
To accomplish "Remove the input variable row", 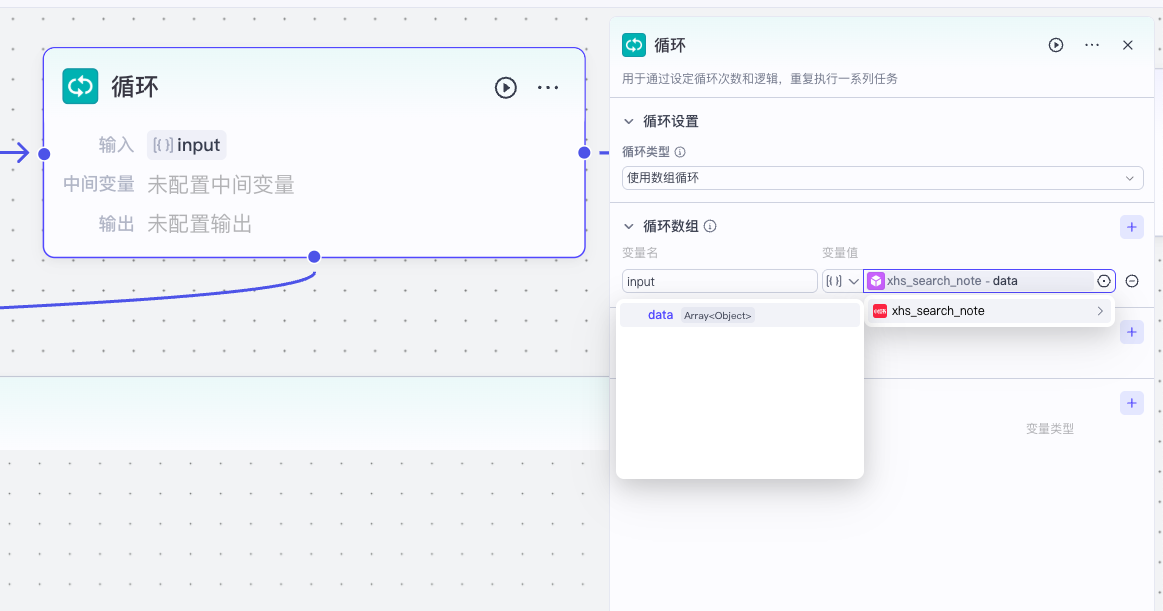I will (x=1132, y=281).
